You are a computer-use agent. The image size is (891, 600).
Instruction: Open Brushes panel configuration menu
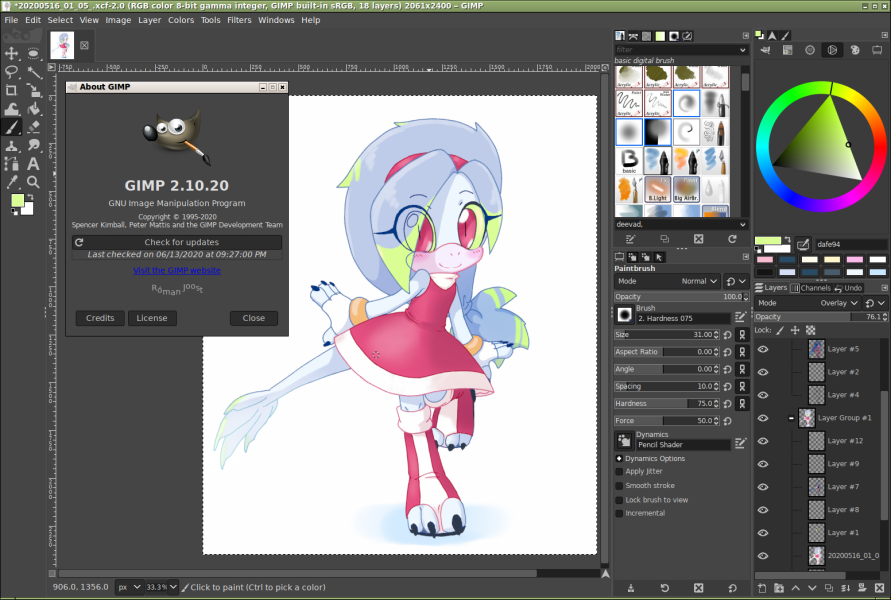tap(746, 36)
